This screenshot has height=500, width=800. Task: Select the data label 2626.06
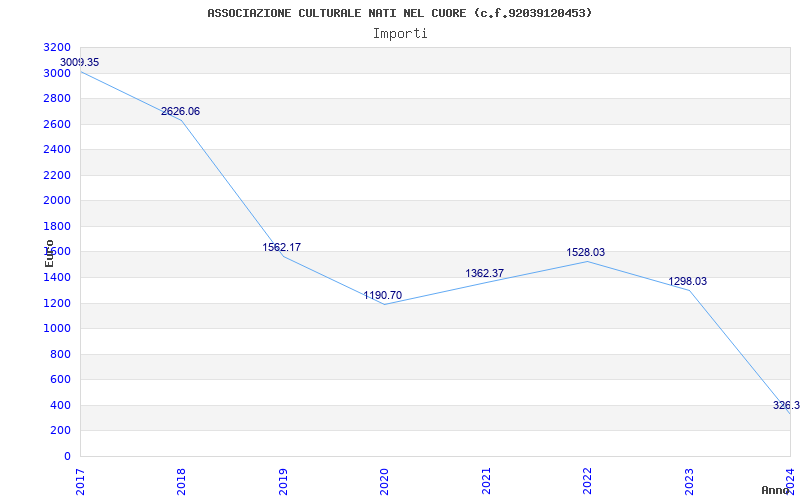pos(181,111)
